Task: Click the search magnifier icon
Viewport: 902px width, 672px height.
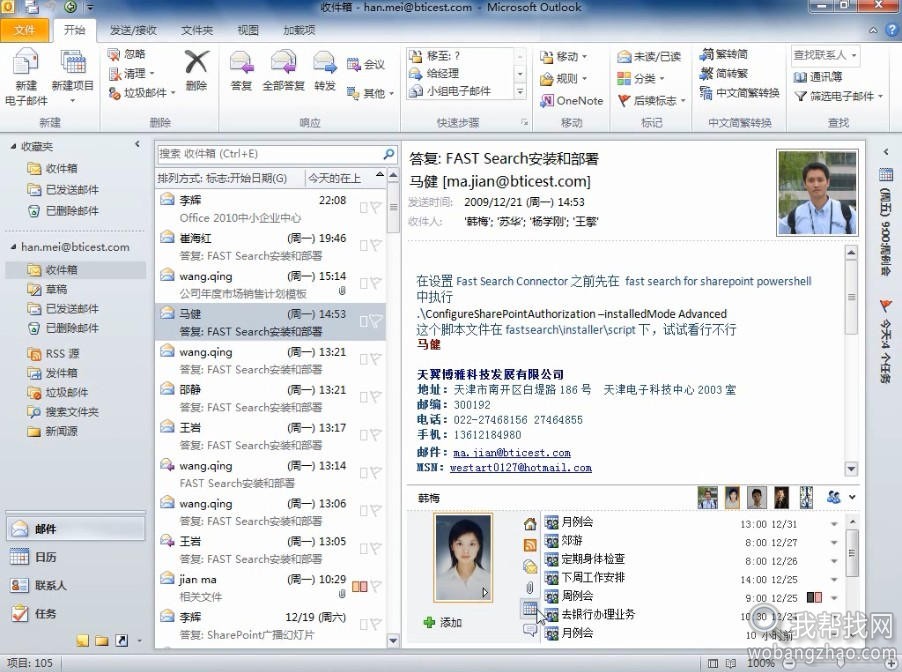Action: point(389,154)
